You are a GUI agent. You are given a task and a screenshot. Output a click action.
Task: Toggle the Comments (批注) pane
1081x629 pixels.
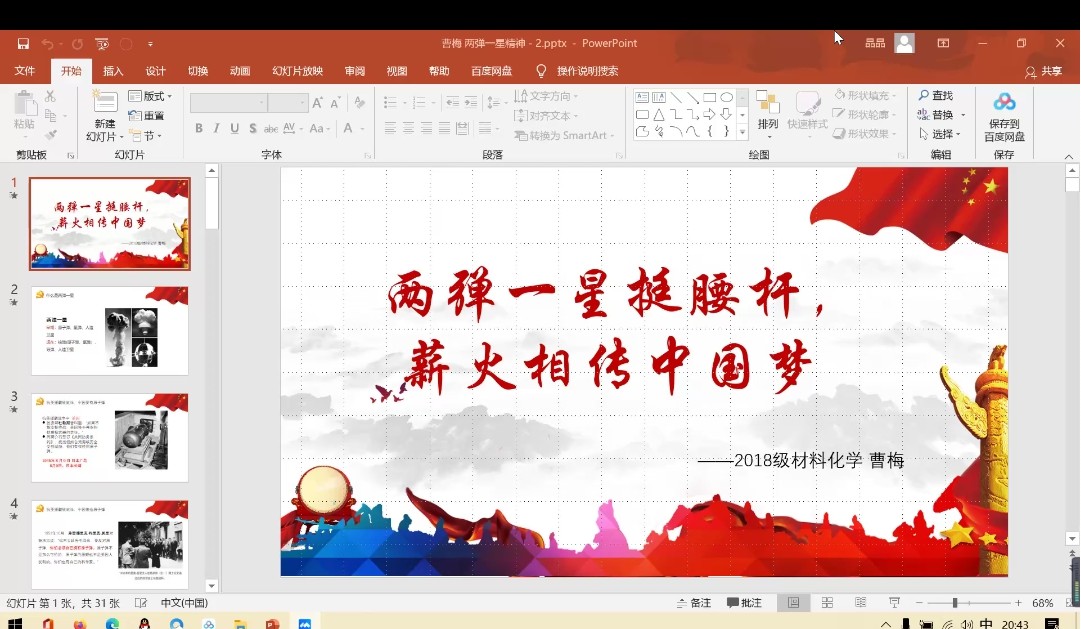point(745,603)
